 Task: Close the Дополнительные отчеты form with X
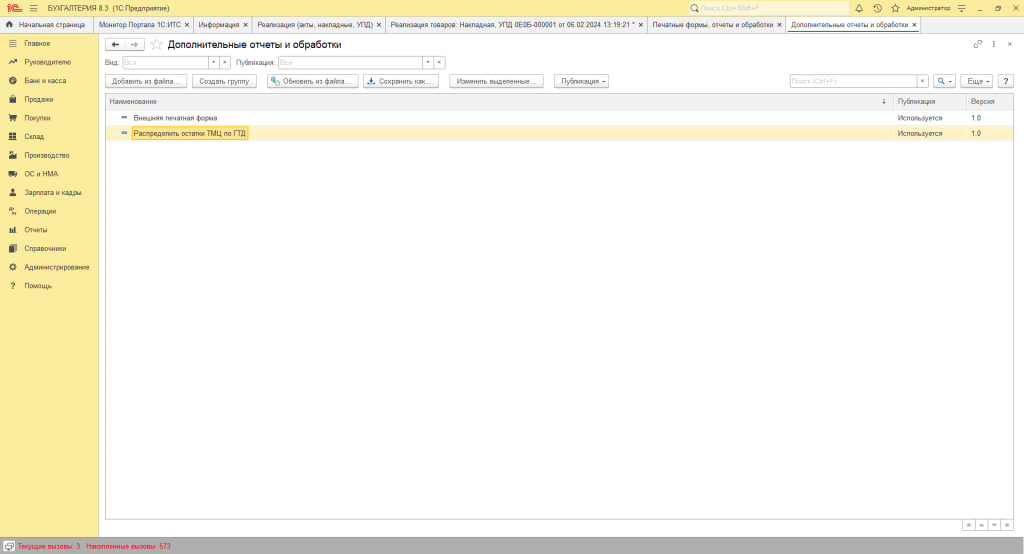point(1010,44)
